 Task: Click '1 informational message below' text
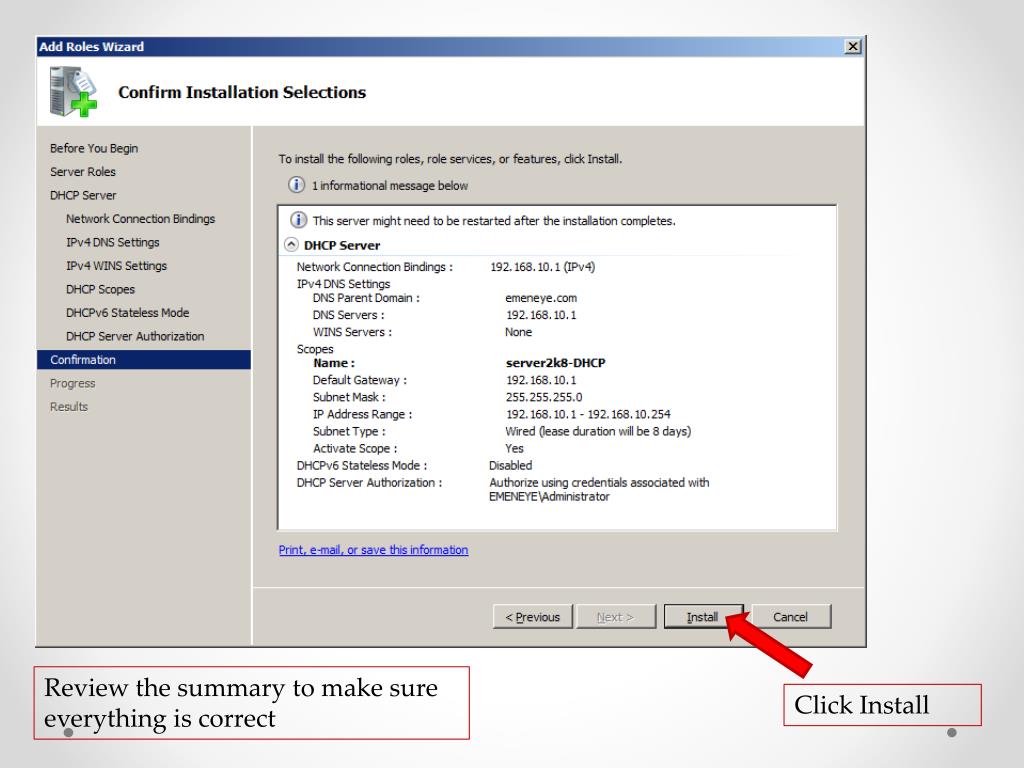click(390, 185)
